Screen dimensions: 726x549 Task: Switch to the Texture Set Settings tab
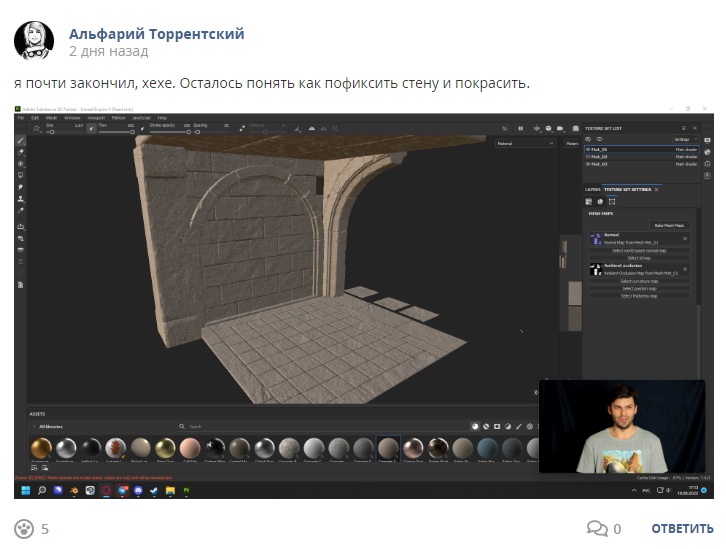(627, 190)
